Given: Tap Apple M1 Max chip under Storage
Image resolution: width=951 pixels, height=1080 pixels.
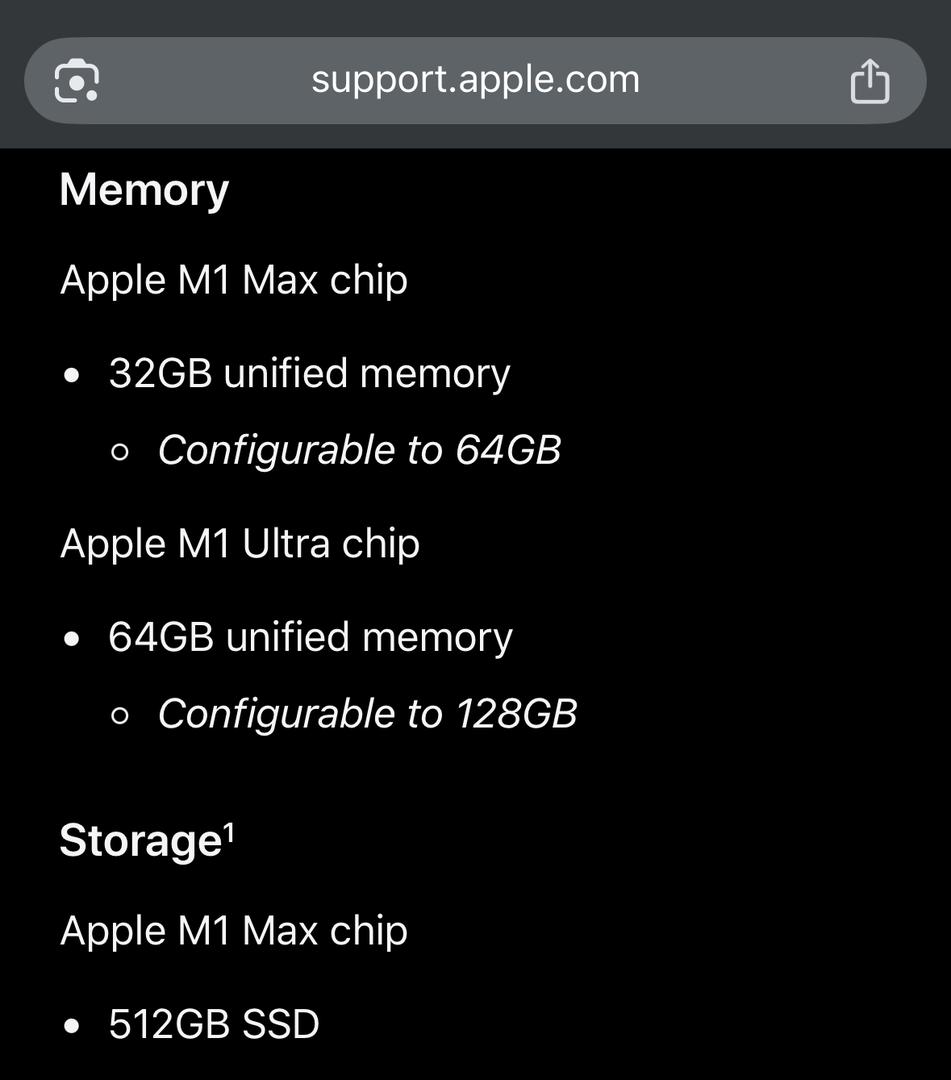Looking at the screenshot, I should pyautogui.click(x=234, y=932).
